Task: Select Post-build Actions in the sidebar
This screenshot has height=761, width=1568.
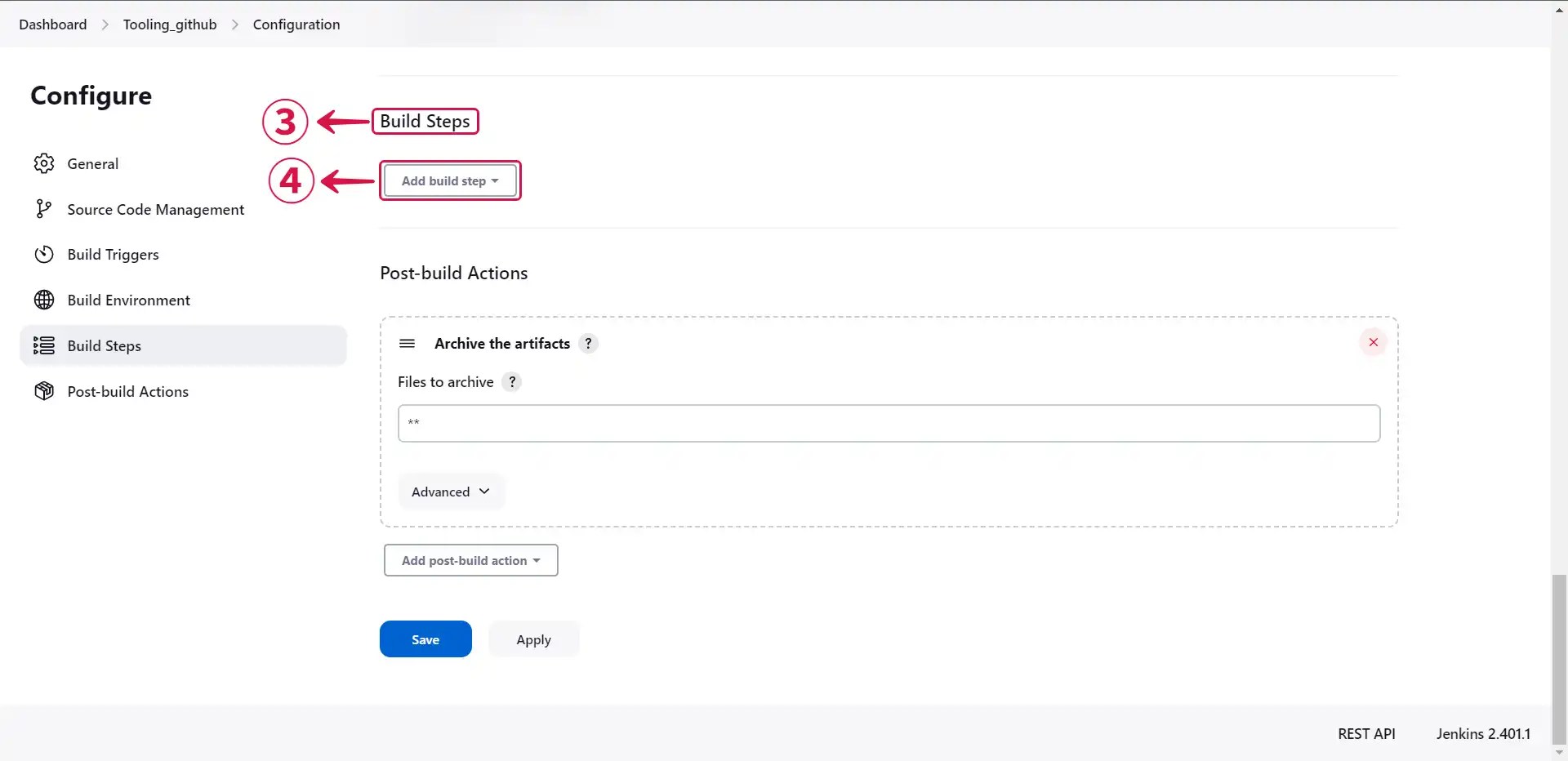Action: [x=127, y=391]
